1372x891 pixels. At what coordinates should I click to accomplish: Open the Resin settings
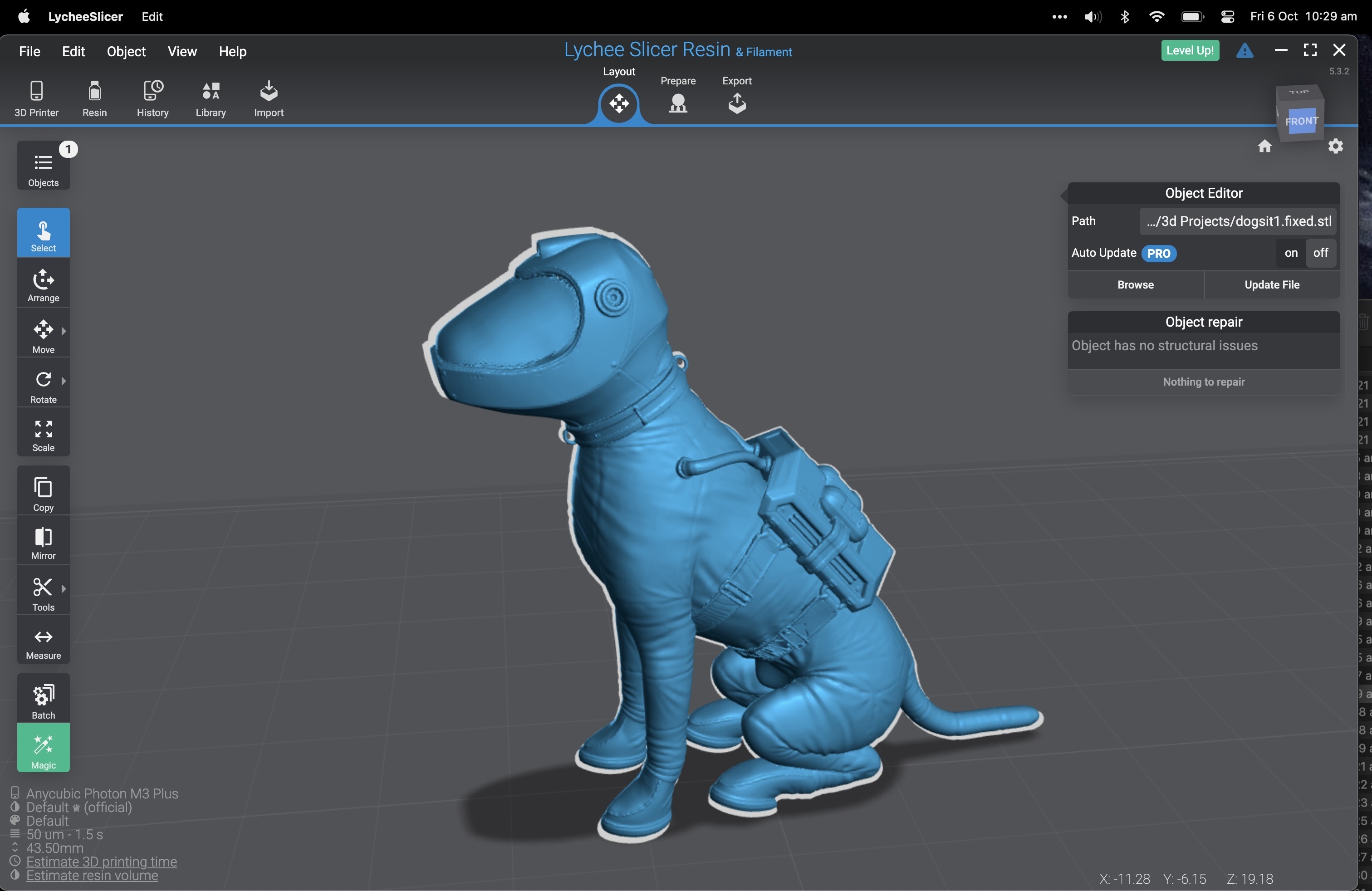pyautogui.click(x=94, y=99)
